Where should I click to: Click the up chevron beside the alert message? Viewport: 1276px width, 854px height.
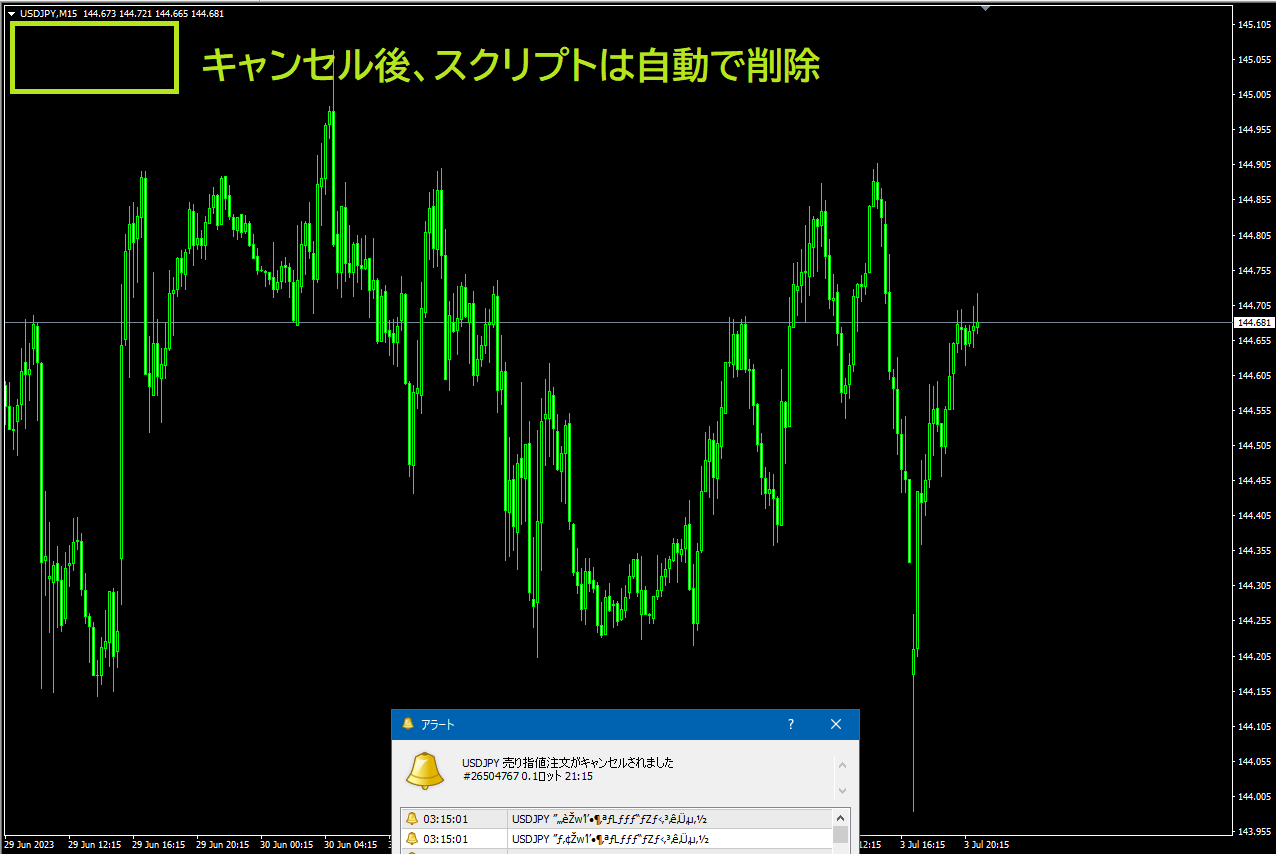pos(841,763)
